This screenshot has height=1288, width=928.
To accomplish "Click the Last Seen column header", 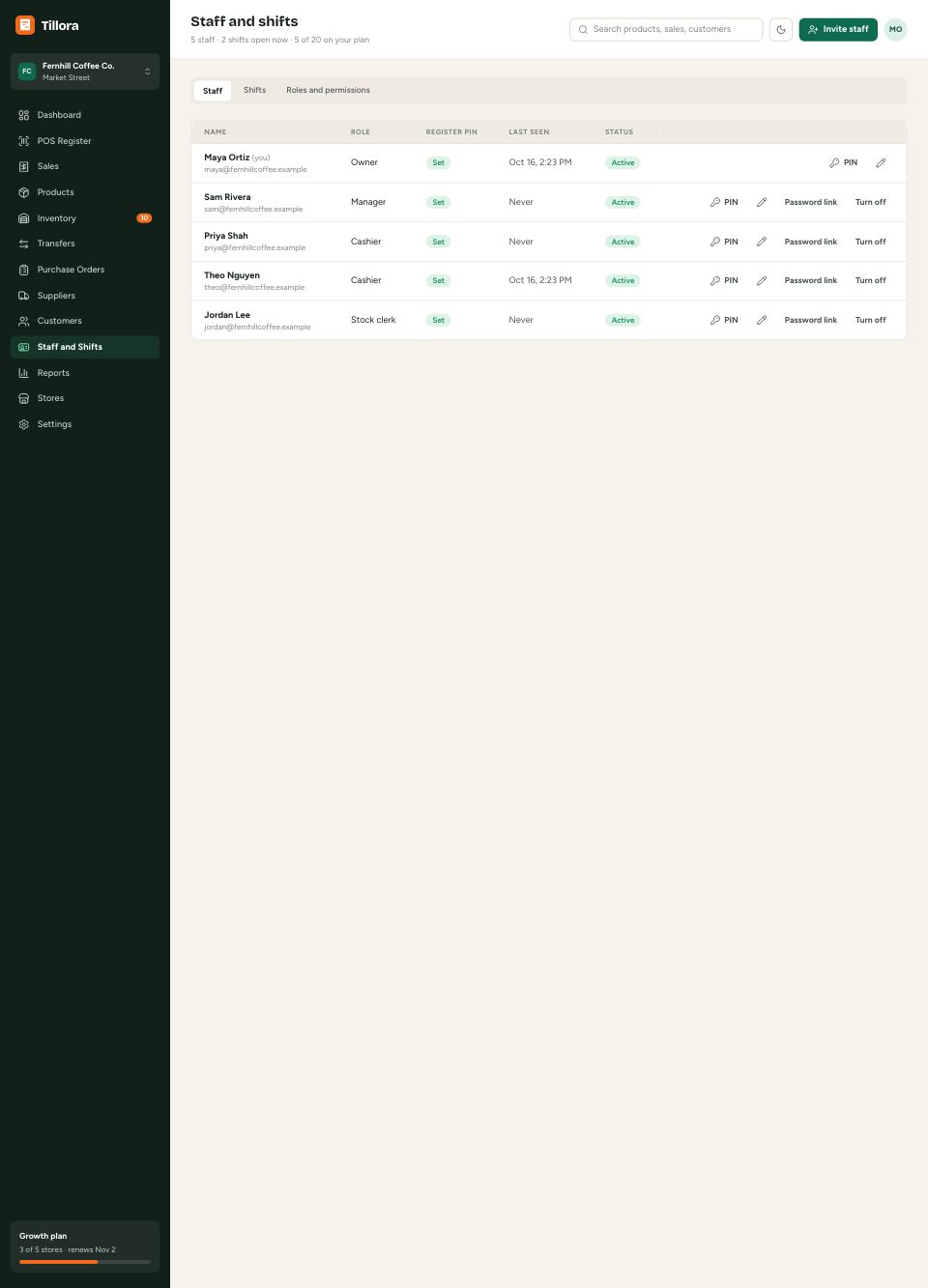I will point(529,132).
